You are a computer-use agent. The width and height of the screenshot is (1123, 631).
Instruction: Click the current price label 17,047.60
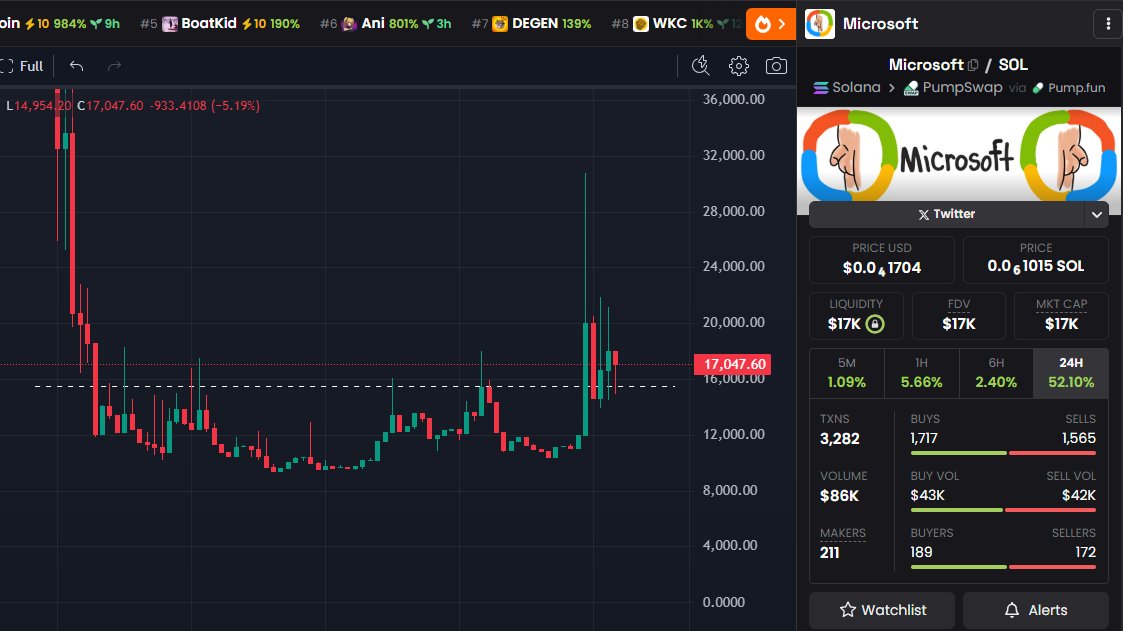point(732,364)
